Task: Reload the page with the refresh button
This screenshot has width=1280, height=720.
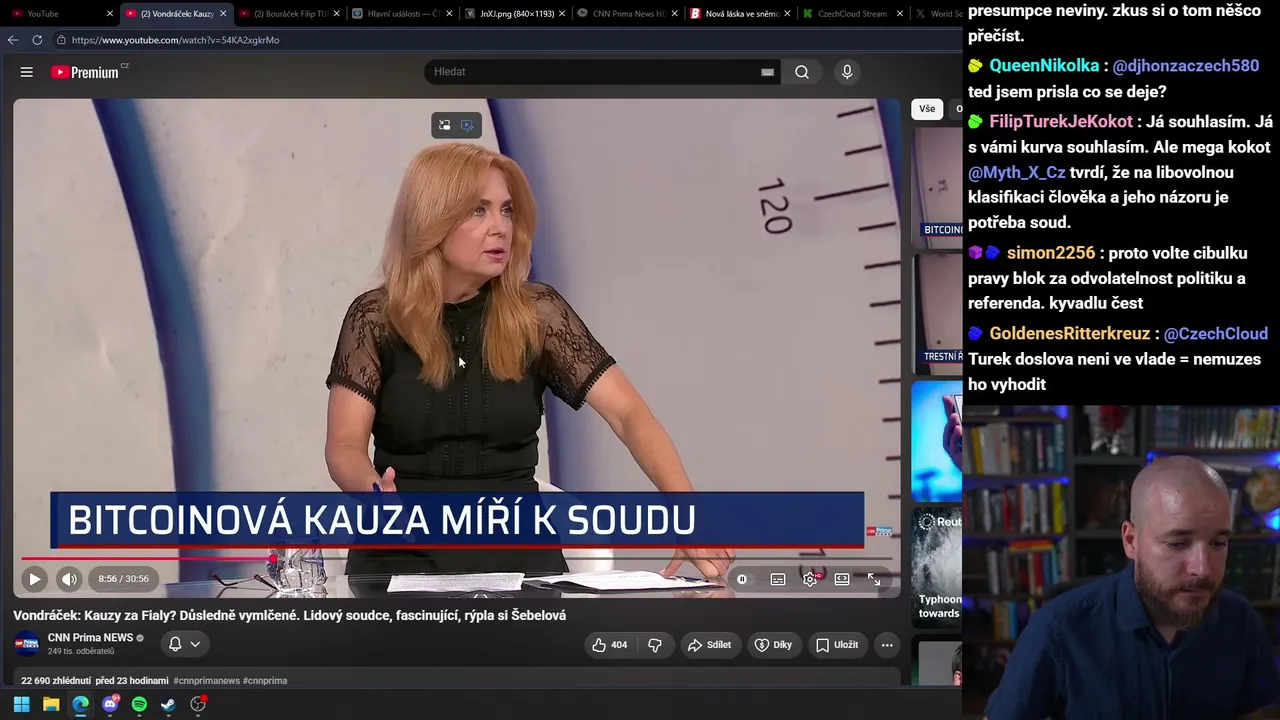Action: (37, 40)
